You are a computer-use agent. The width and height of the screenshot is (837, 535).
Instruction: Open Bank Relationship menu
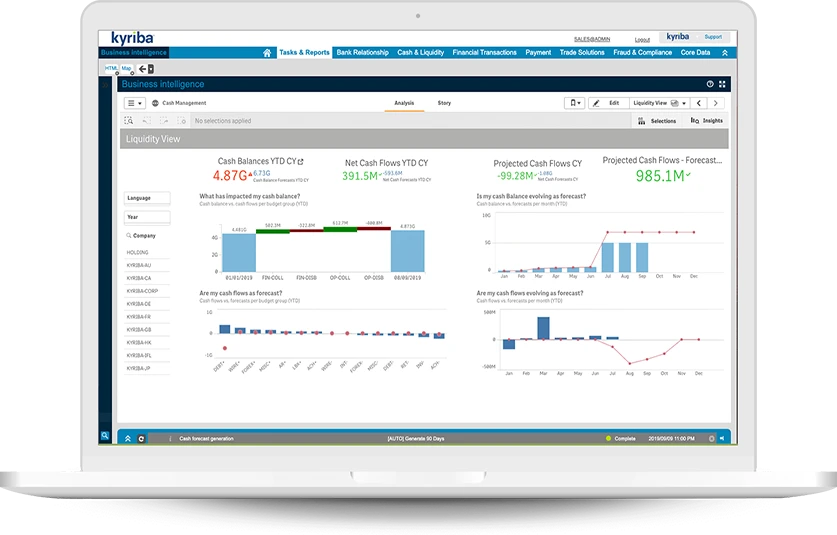pyautogui.click(x=362, y=52)
